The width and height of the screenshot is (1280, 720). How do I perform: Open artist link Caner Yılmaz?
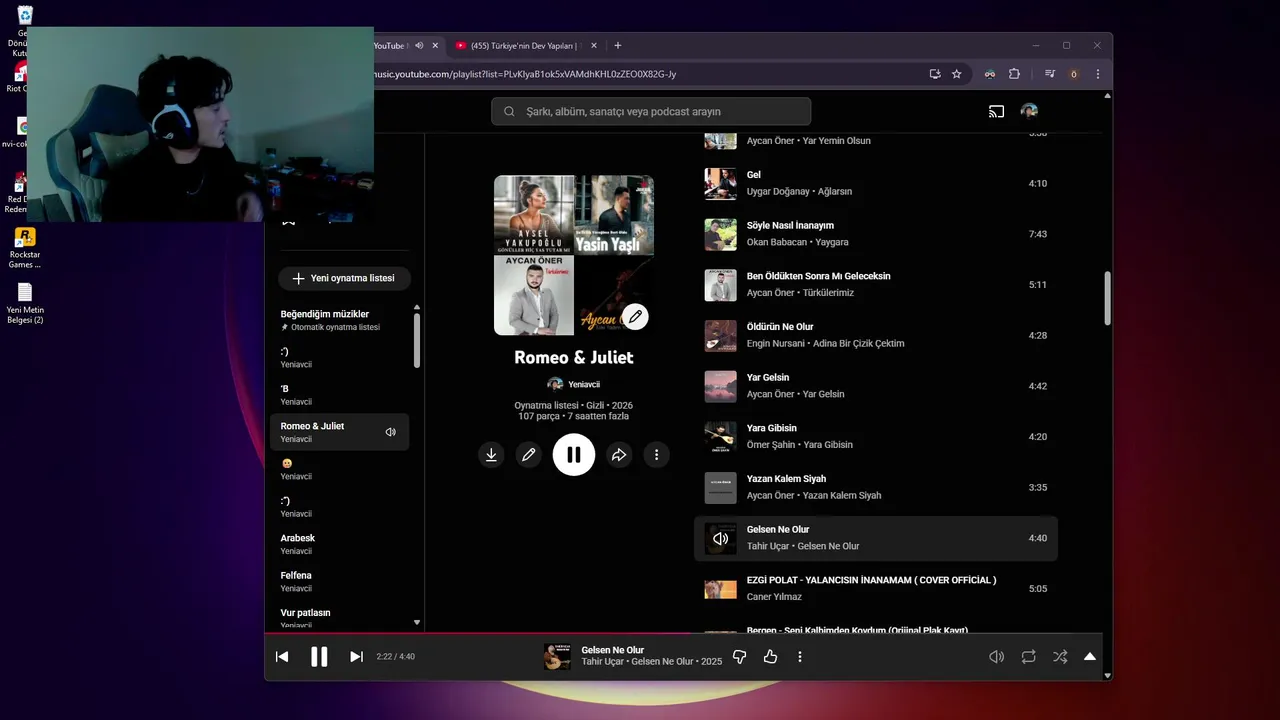point(774,597)
